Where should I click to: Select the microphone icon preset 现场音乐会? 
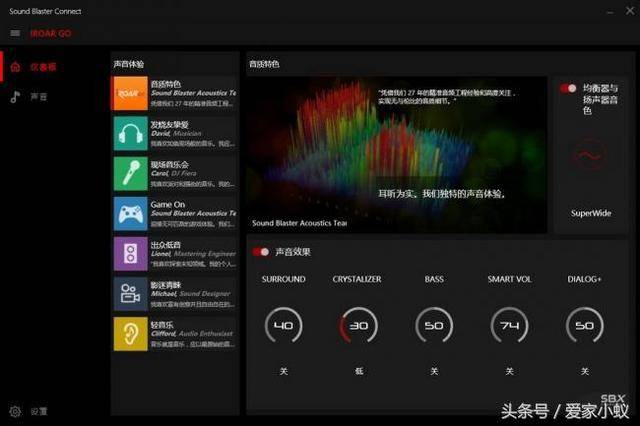[130, 173]
